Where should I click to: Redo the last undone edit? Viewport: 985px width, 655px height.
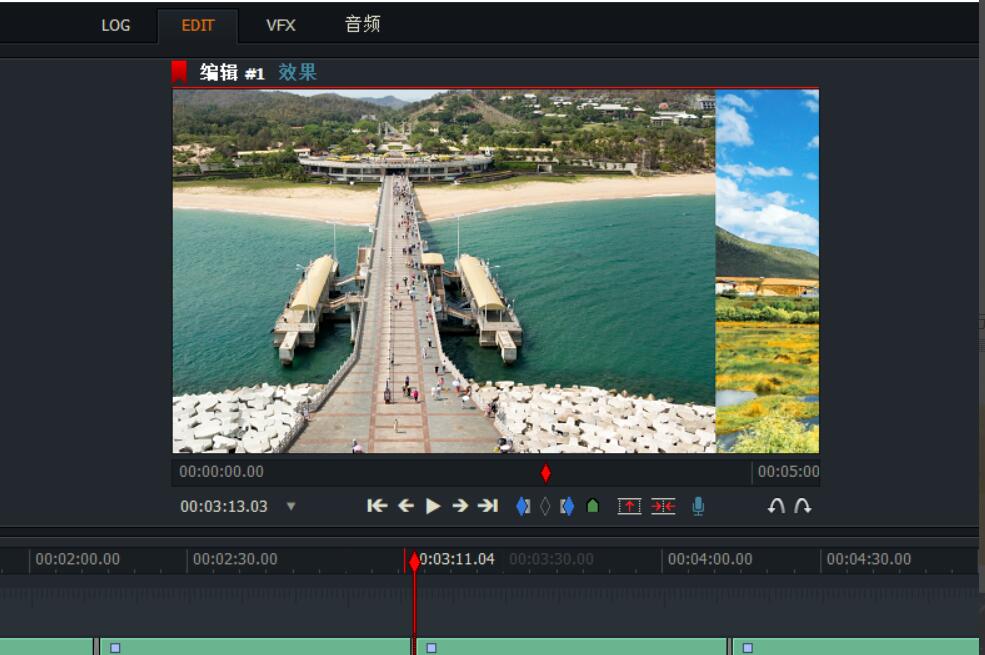(x=802, y=506)
